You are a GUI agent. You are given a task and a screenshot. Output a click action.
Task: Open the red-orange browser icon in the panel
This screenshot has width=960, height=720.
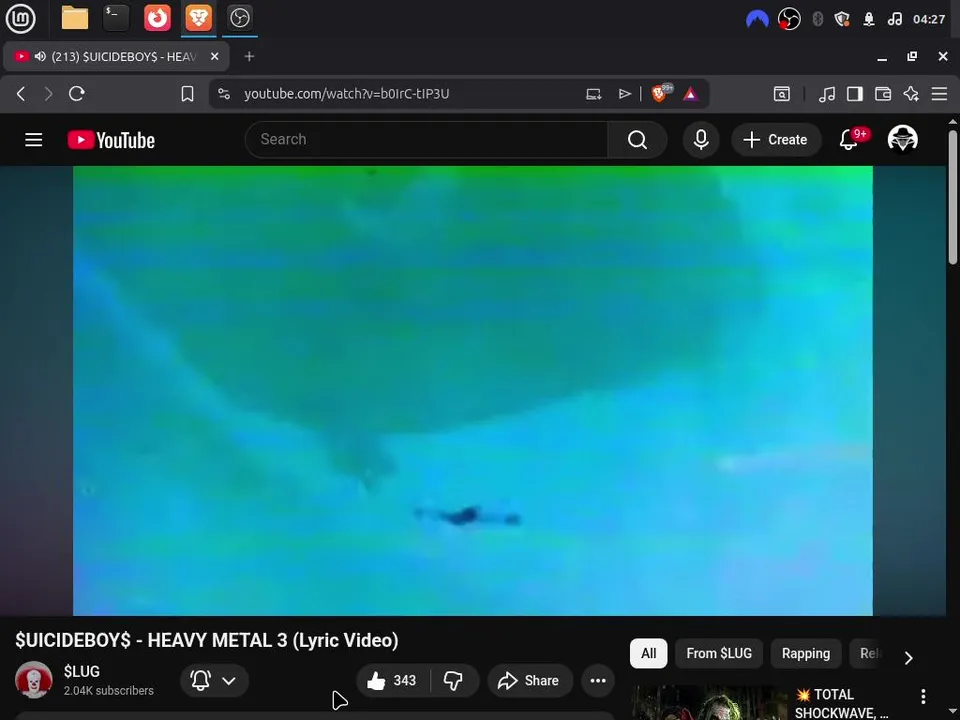(157, 18)
